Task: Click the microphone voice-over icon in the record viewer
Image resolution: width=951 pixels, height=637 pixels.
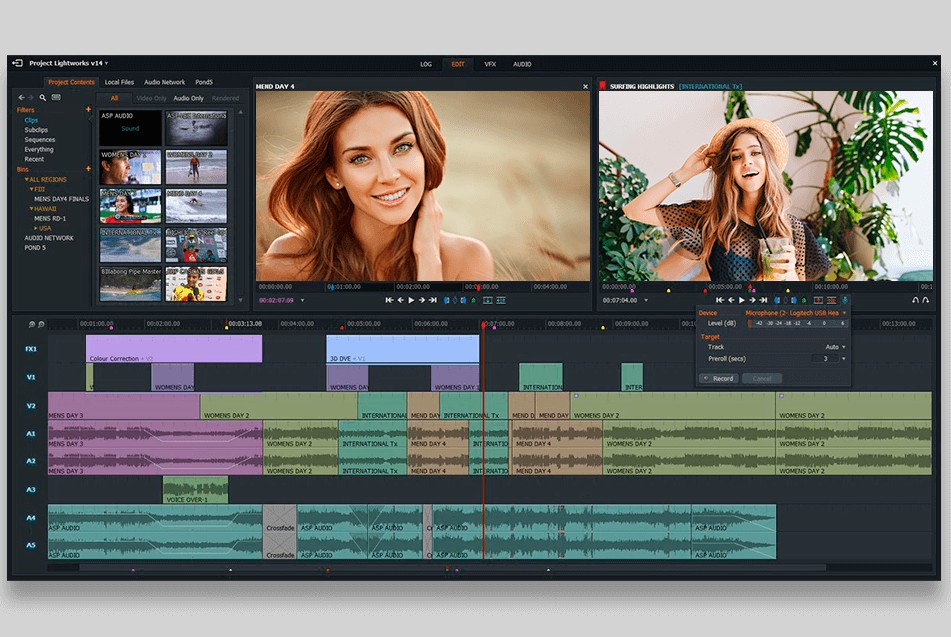Action: (845, 300)
